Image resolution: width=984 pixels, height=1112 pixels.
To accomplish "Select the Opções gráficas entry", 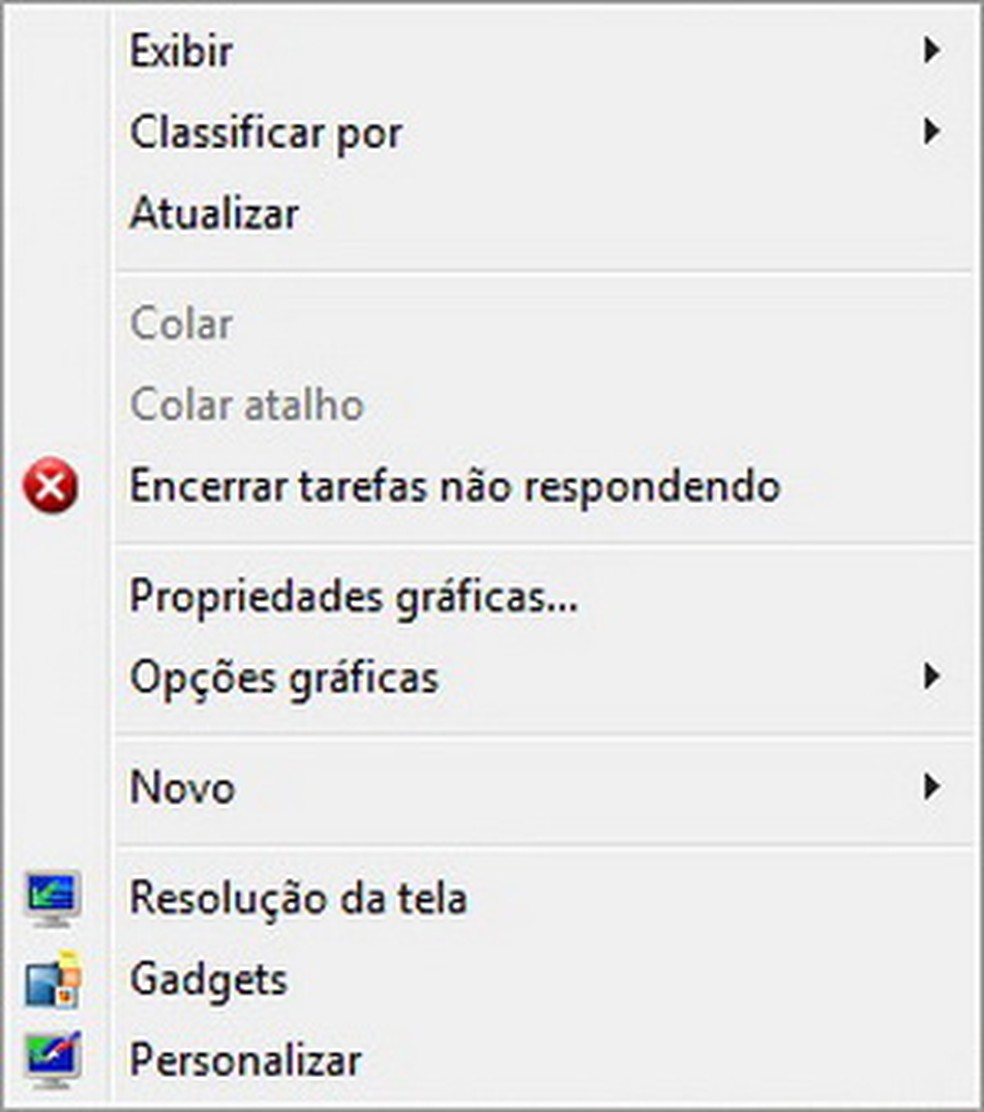I will [x=284, y=678].
